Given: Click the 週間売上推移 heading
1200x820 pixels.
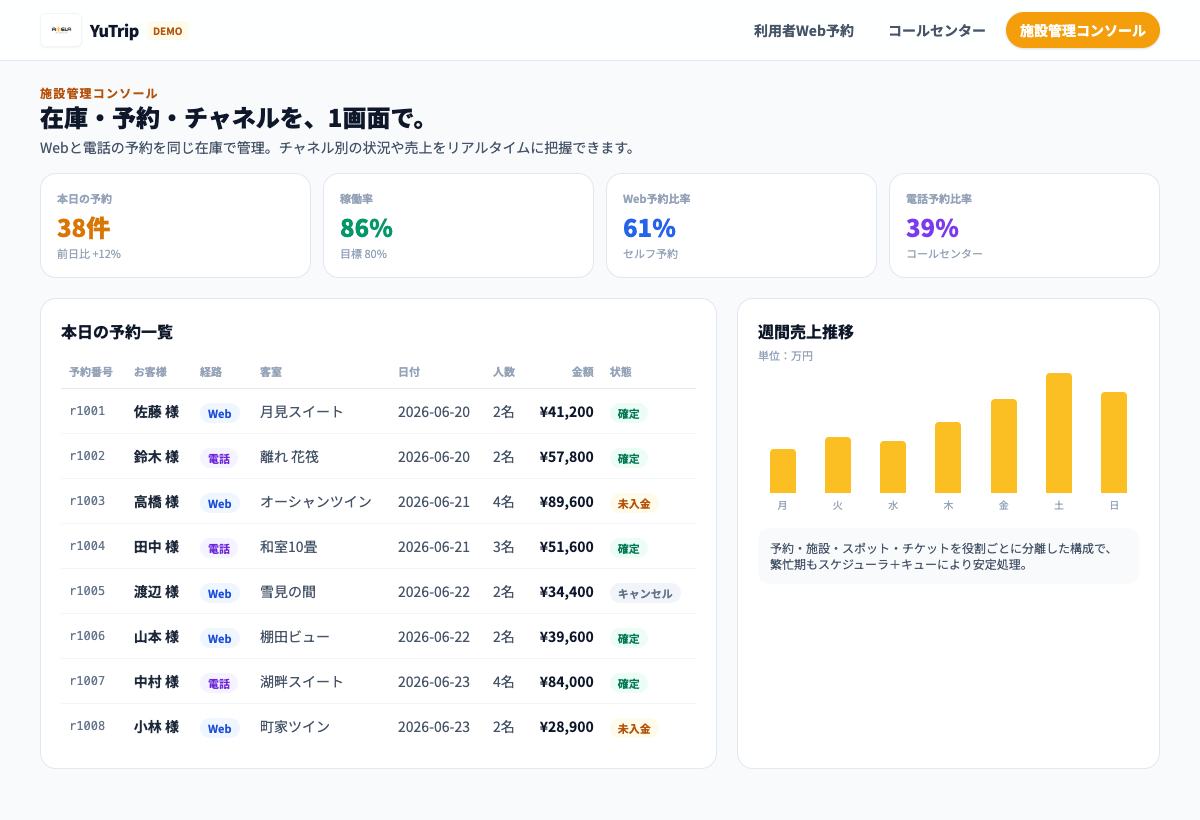Looking at the screenshot, I should [806, 332].
